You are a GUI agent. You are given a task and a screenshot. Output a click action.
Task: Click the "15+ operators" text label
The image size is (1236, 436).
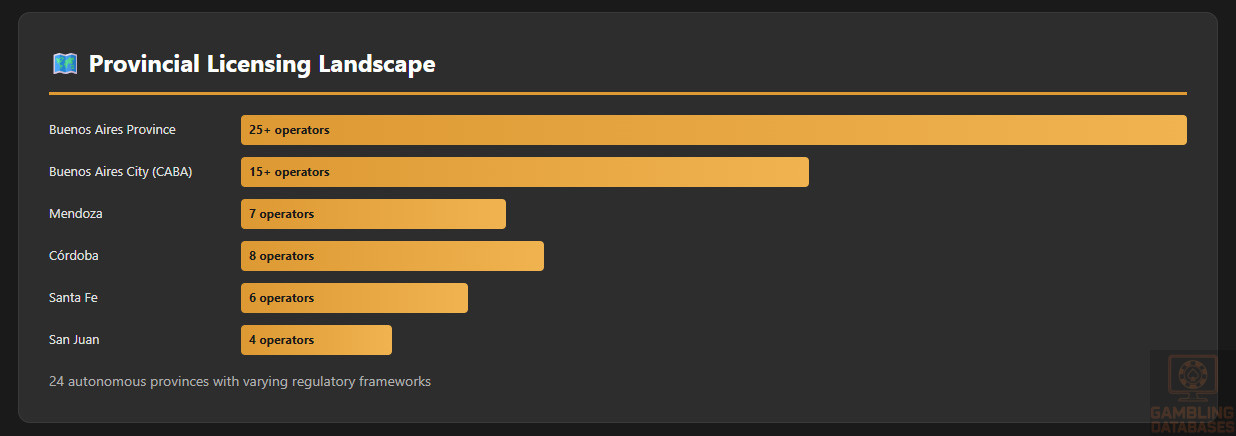coord(289,172)
